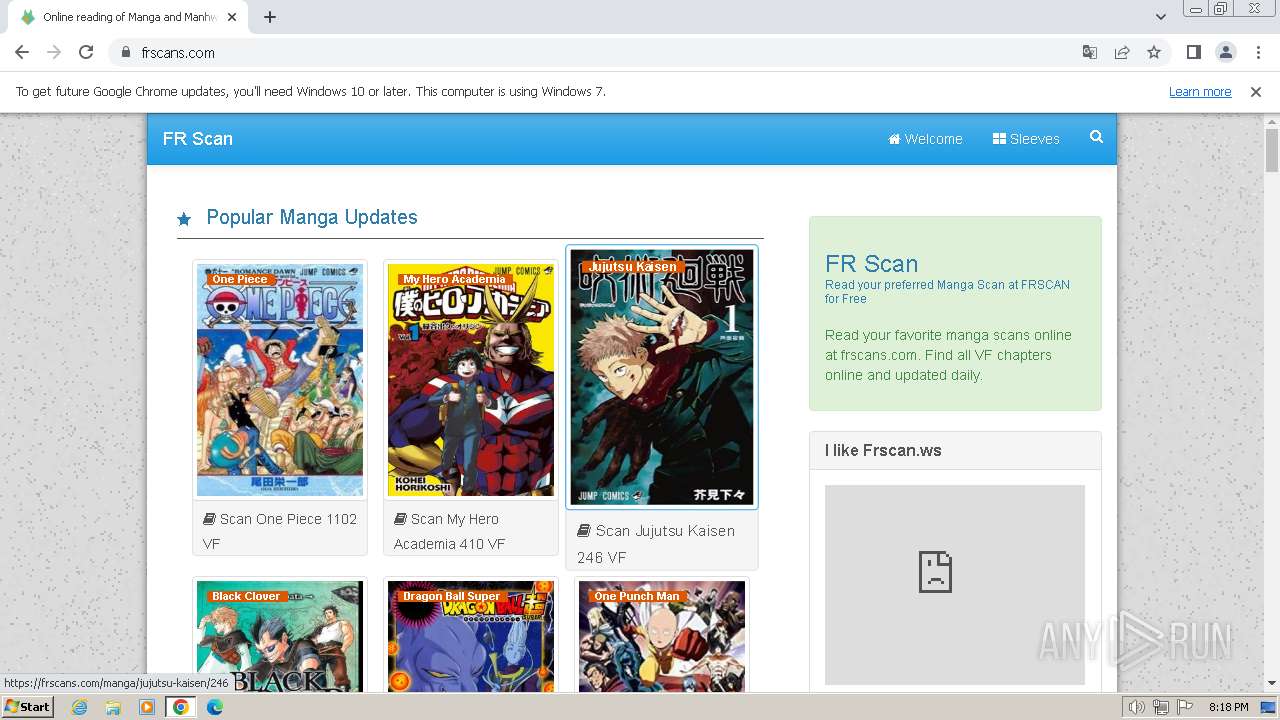
Task: Open File Explorer folder on taskbar
Action: point(113,707)
